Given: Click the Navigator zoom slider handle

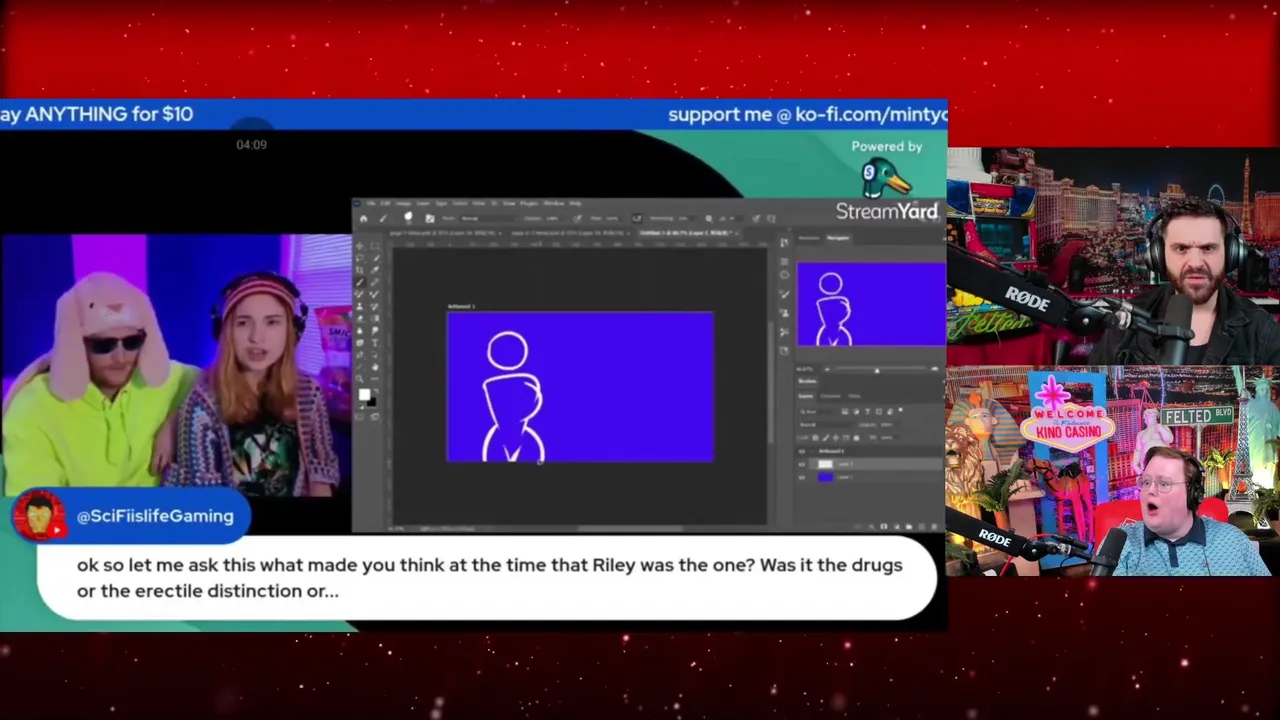Looking at the screenshot, I should pos(877,370).
